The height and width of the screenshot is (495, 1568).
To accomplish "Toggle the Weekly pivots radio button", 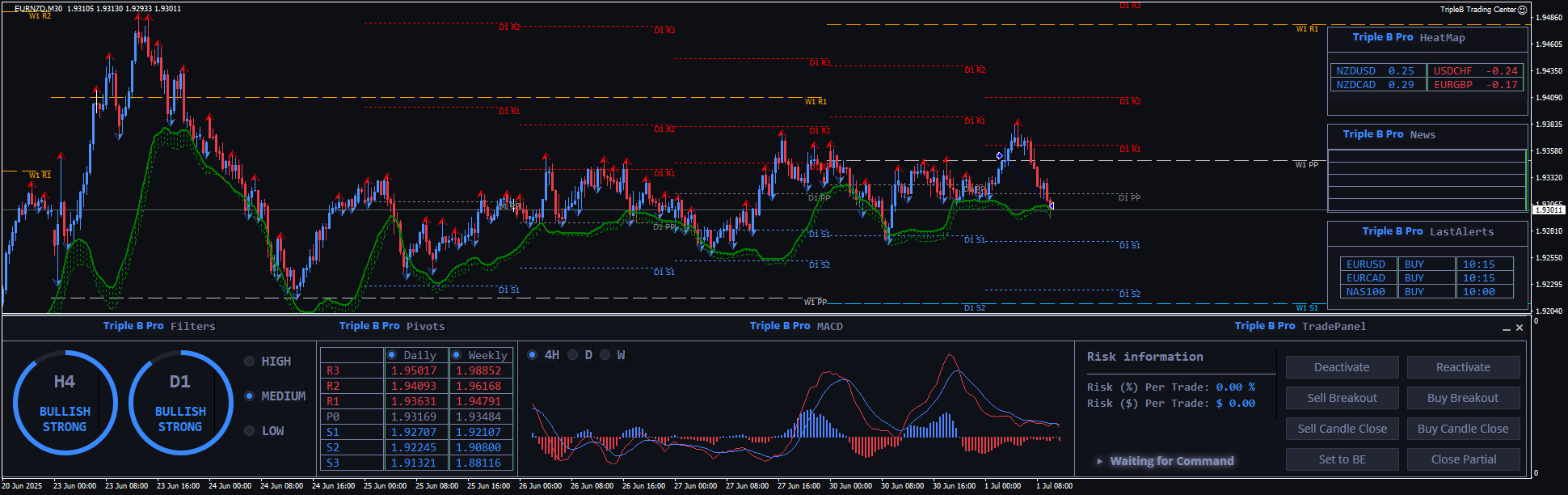I will (x=457, y=355).
